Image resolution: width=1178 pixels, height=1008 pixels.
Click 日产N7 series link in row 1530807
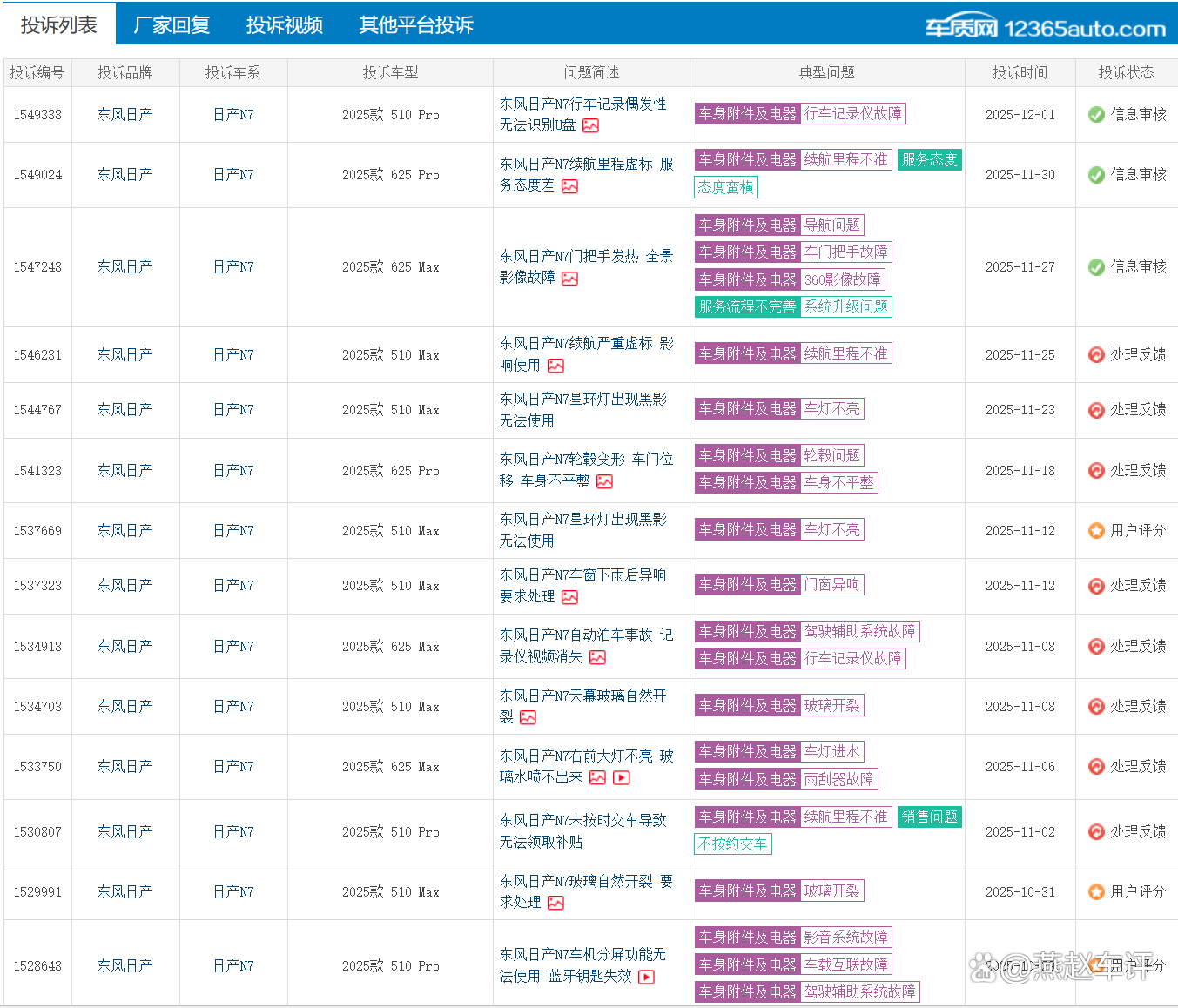(233, 832)
